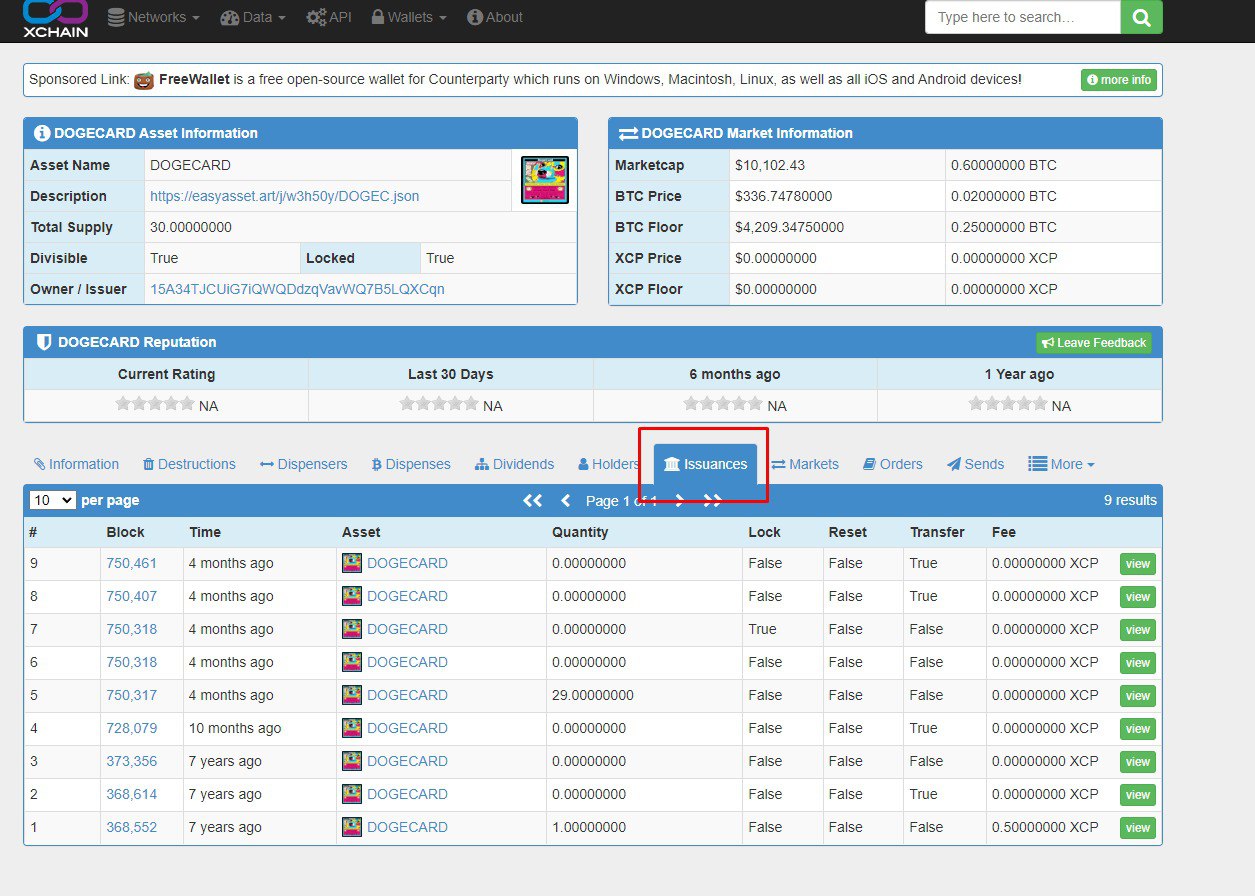The width and height of the screenshot is (1255, 896).
Task: Open the per page count selector
Action: [53, 500]
